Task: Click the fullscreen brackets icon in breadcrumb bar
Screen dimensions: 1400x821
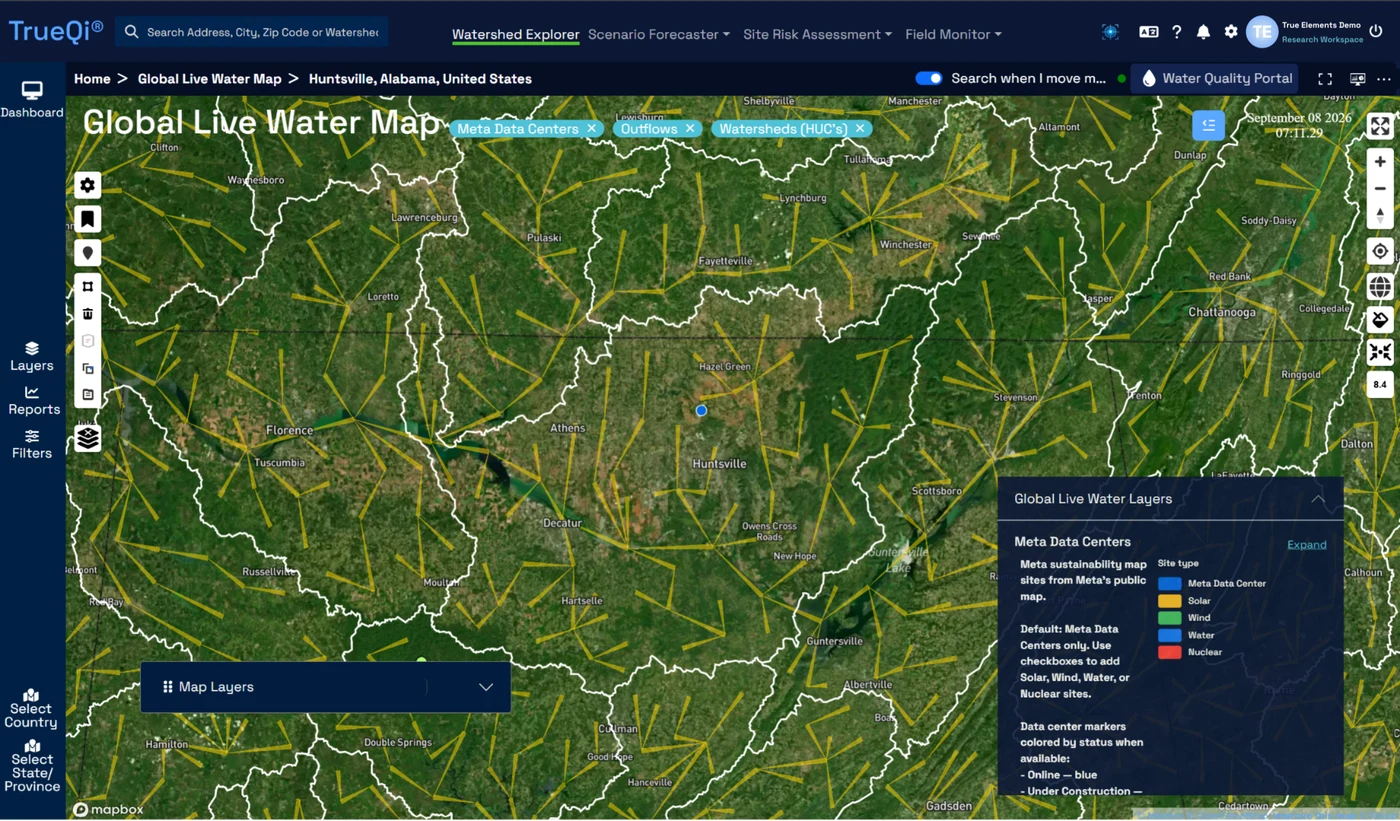Action: click(x=1325, y=79)
